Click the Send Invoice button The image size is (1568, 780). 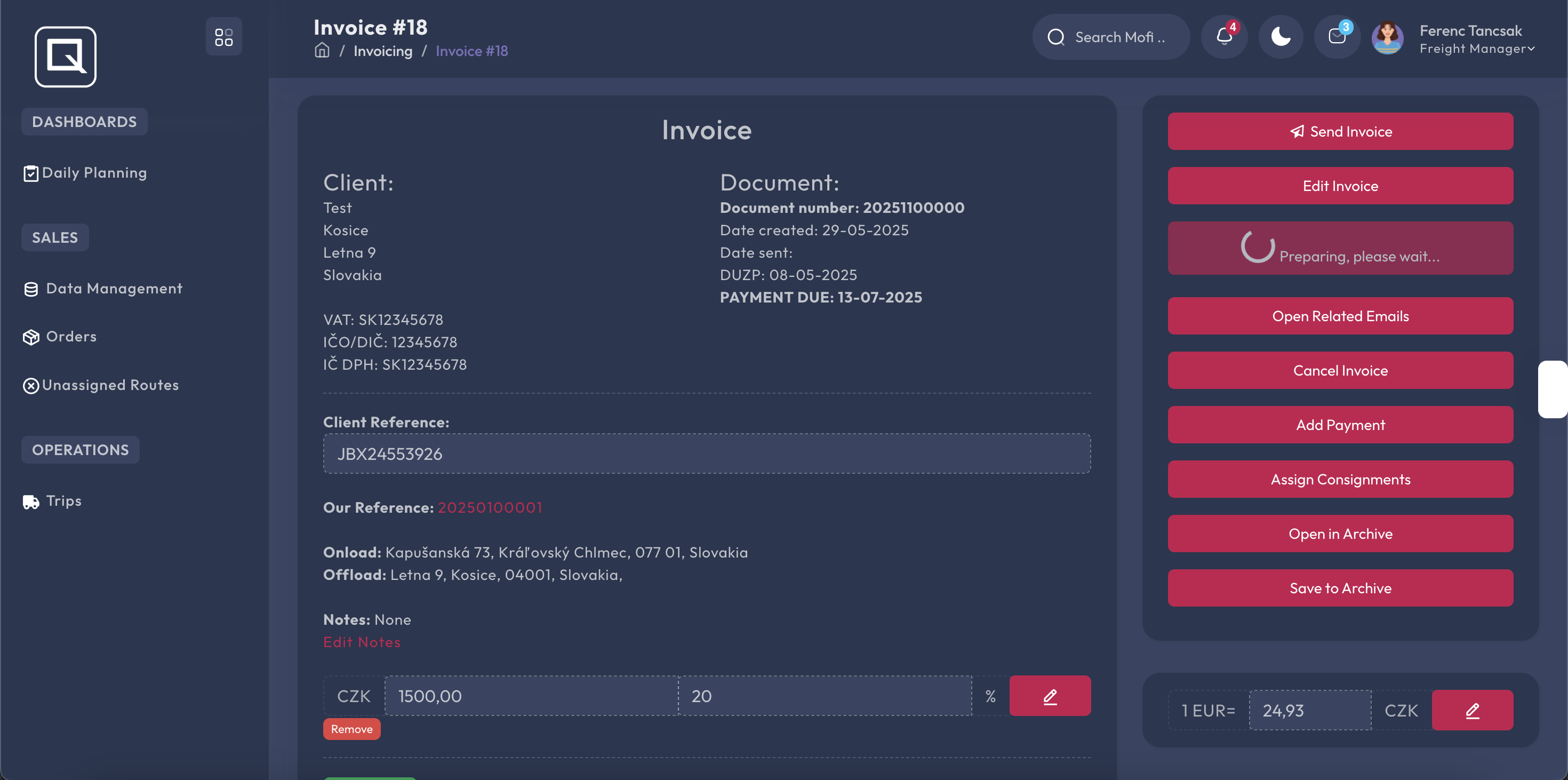pyautogui.click(x=1340, y=132)
